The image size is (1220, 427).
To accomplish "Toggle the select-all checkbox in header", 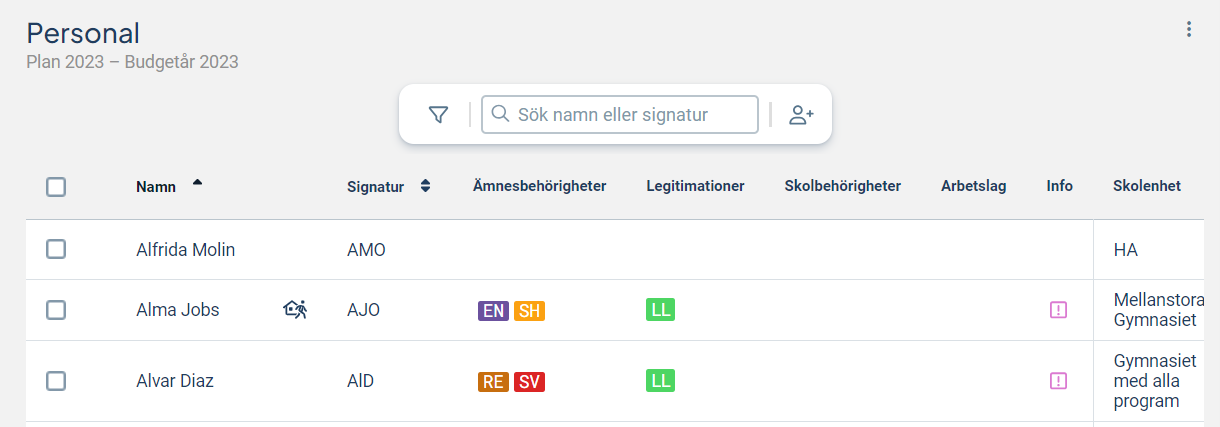I will [56, 186].
